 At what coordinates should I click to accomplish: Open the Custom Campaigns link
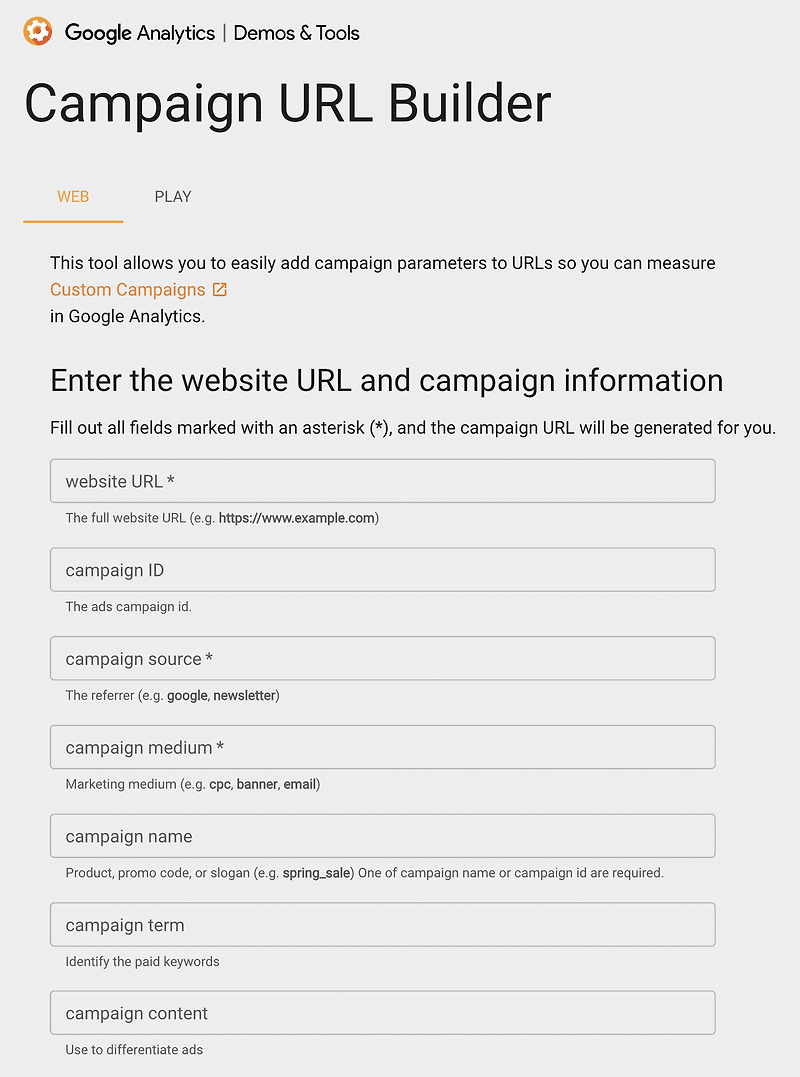click(x=129, y=289)
